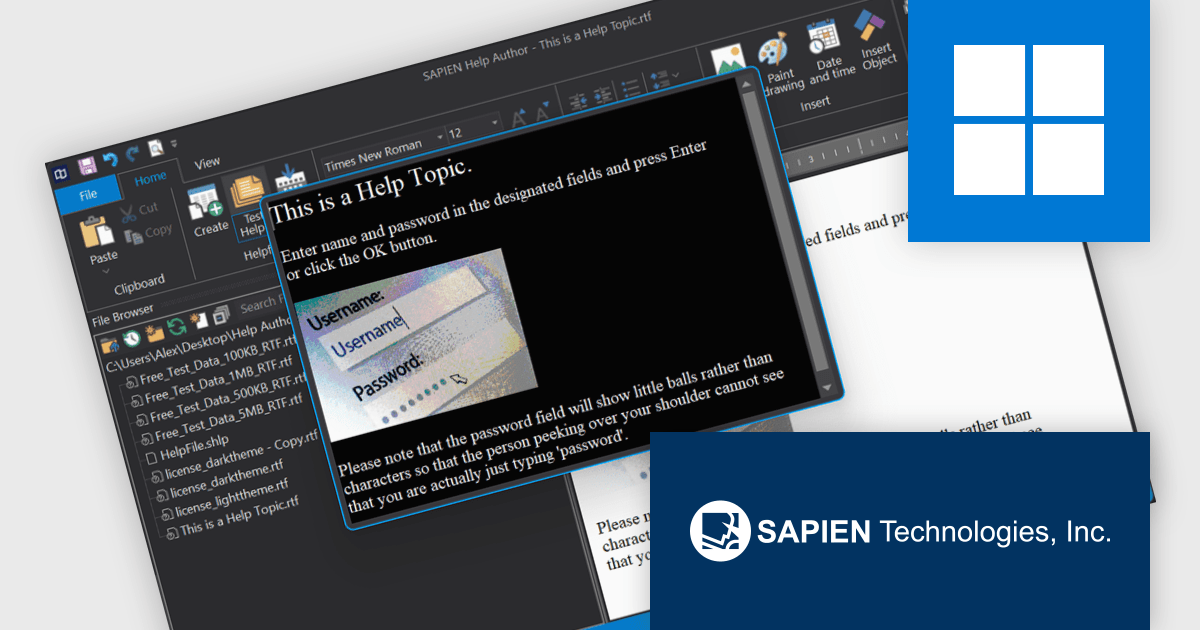Screen dimensions: 1200x630
Task: Click the grow font icon
Action: [x=518, y=118]
